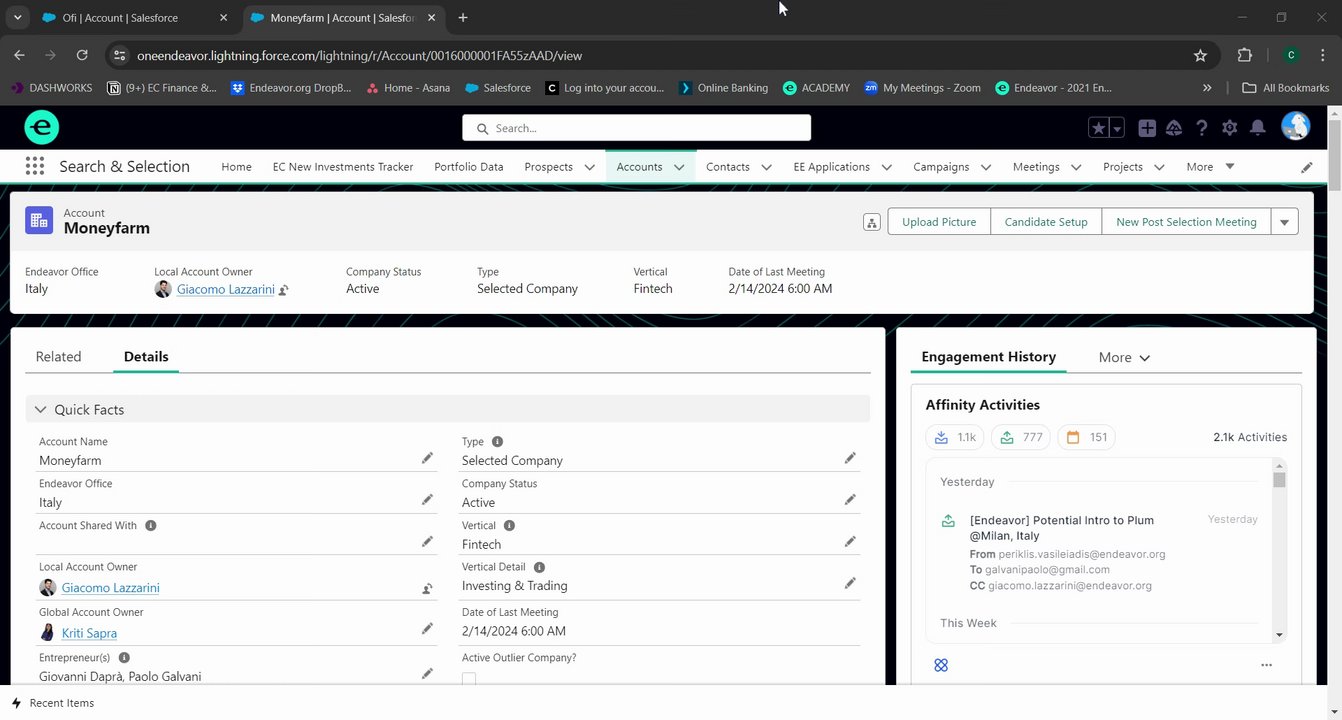The width and height of the screenshot is (1342, 720).
Task: Click the Endeavor logo icon
Action: [42, 128]
